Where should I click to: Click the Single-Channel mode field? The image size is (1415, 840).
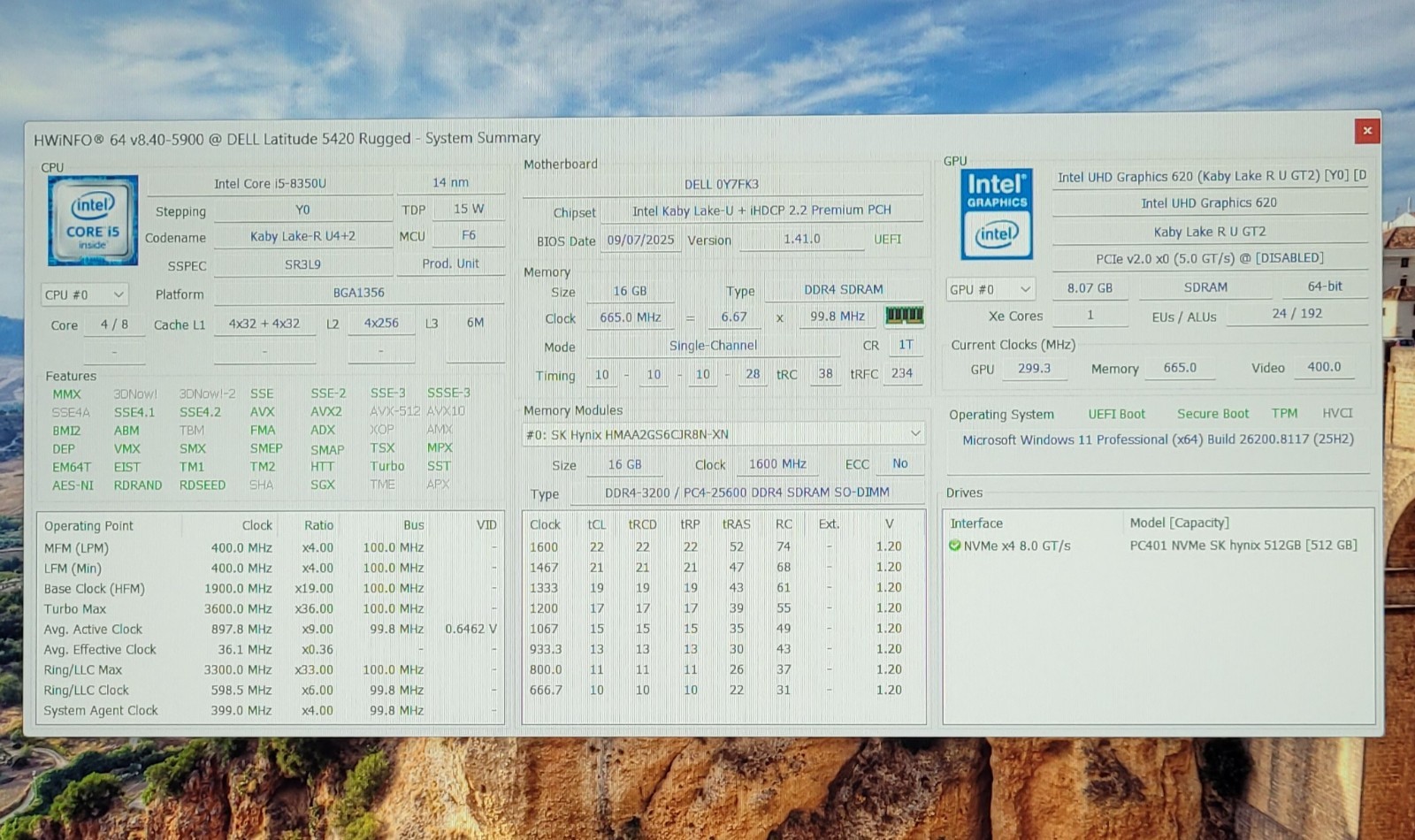tap(713, 346)
